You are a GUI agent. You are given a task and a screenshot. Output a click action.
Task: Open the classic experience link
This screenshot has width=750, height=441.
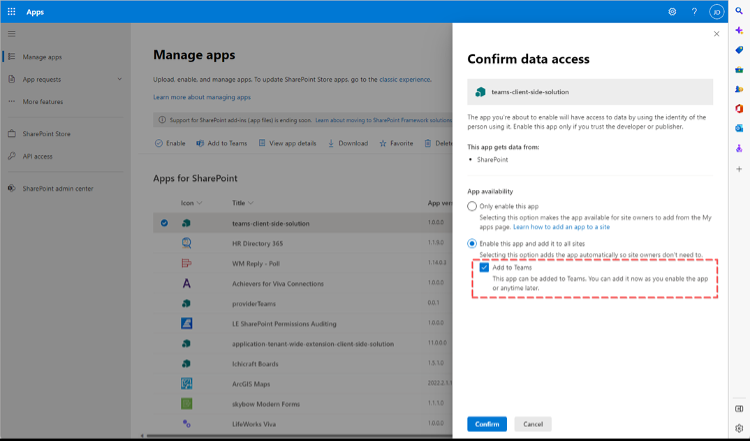click(405, 79)
